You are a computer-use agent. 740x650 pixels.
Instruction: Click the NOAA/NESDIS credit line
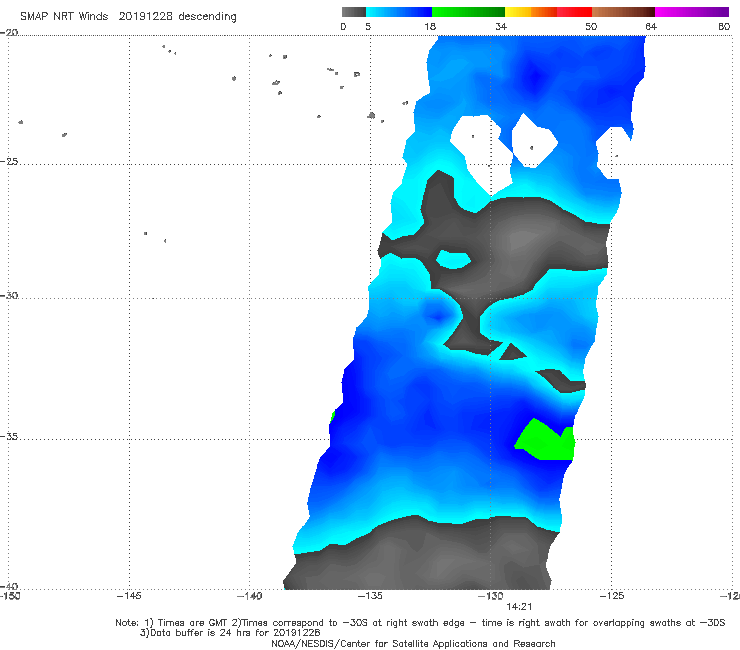point(413,643)
